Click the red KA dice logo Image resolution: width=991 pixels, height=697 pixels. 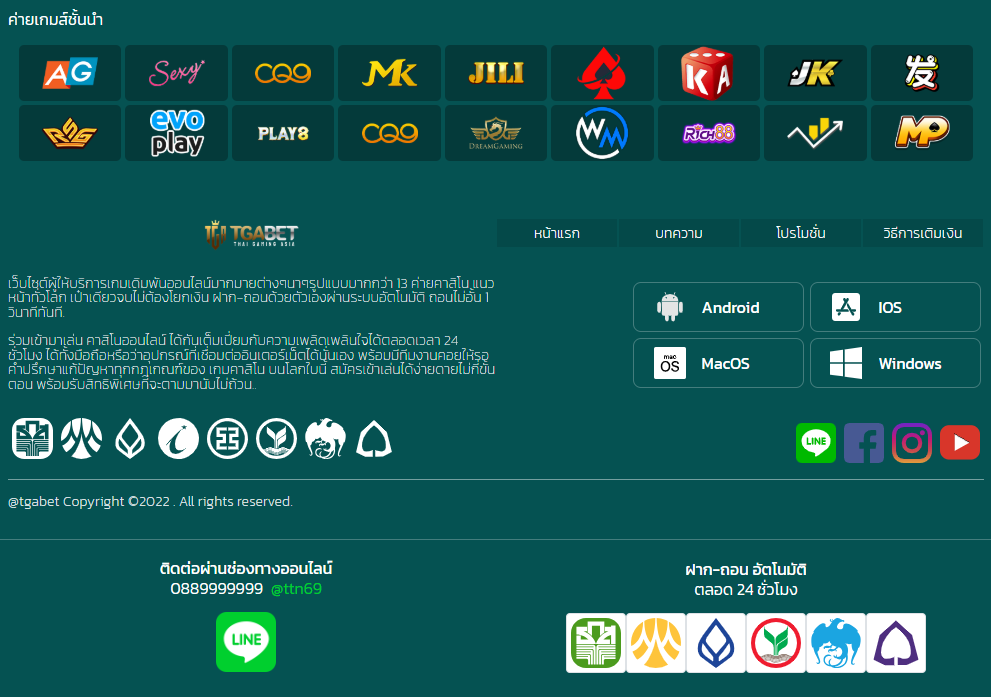tap(708, 73)
